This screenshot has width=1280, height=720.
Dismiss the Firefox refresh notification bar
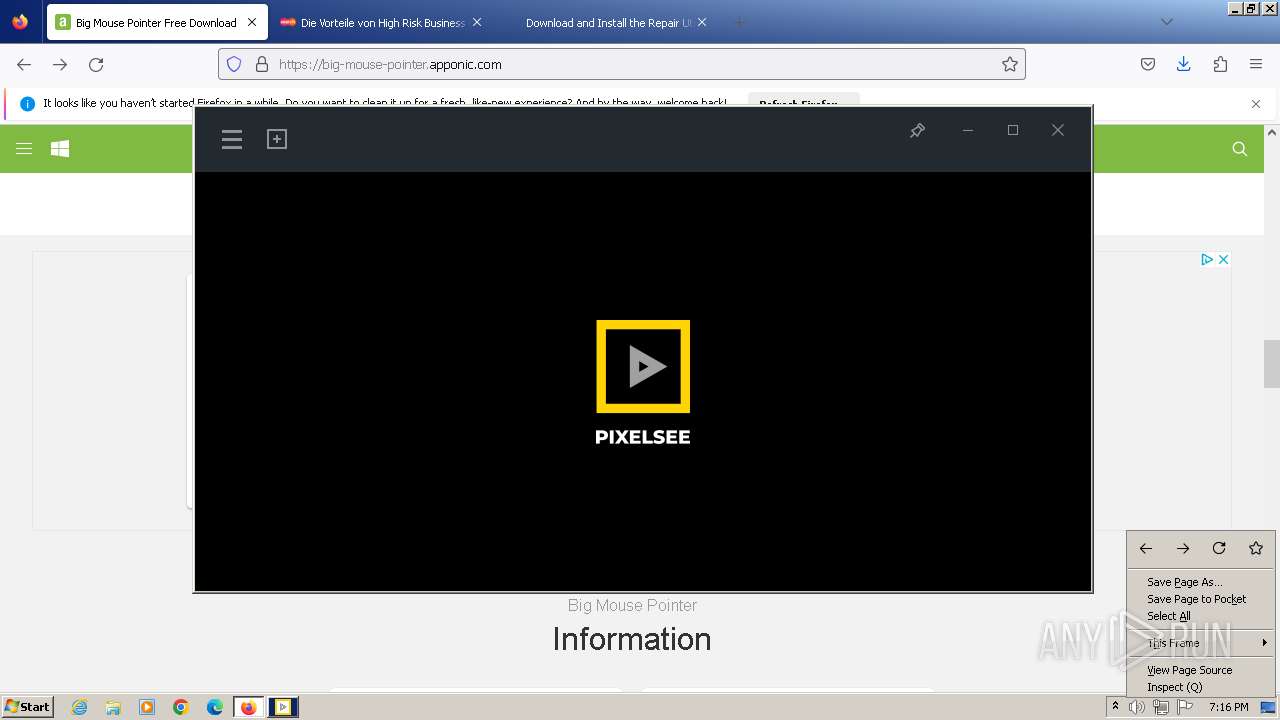coord(1256,104)
